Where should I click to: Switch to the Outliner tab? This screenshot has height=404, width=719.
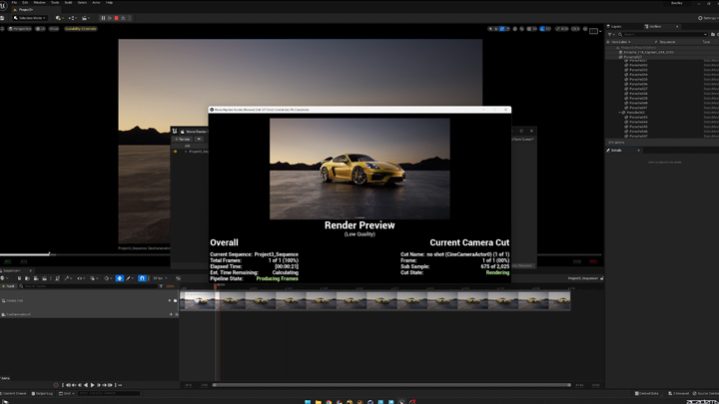point(653,27)
